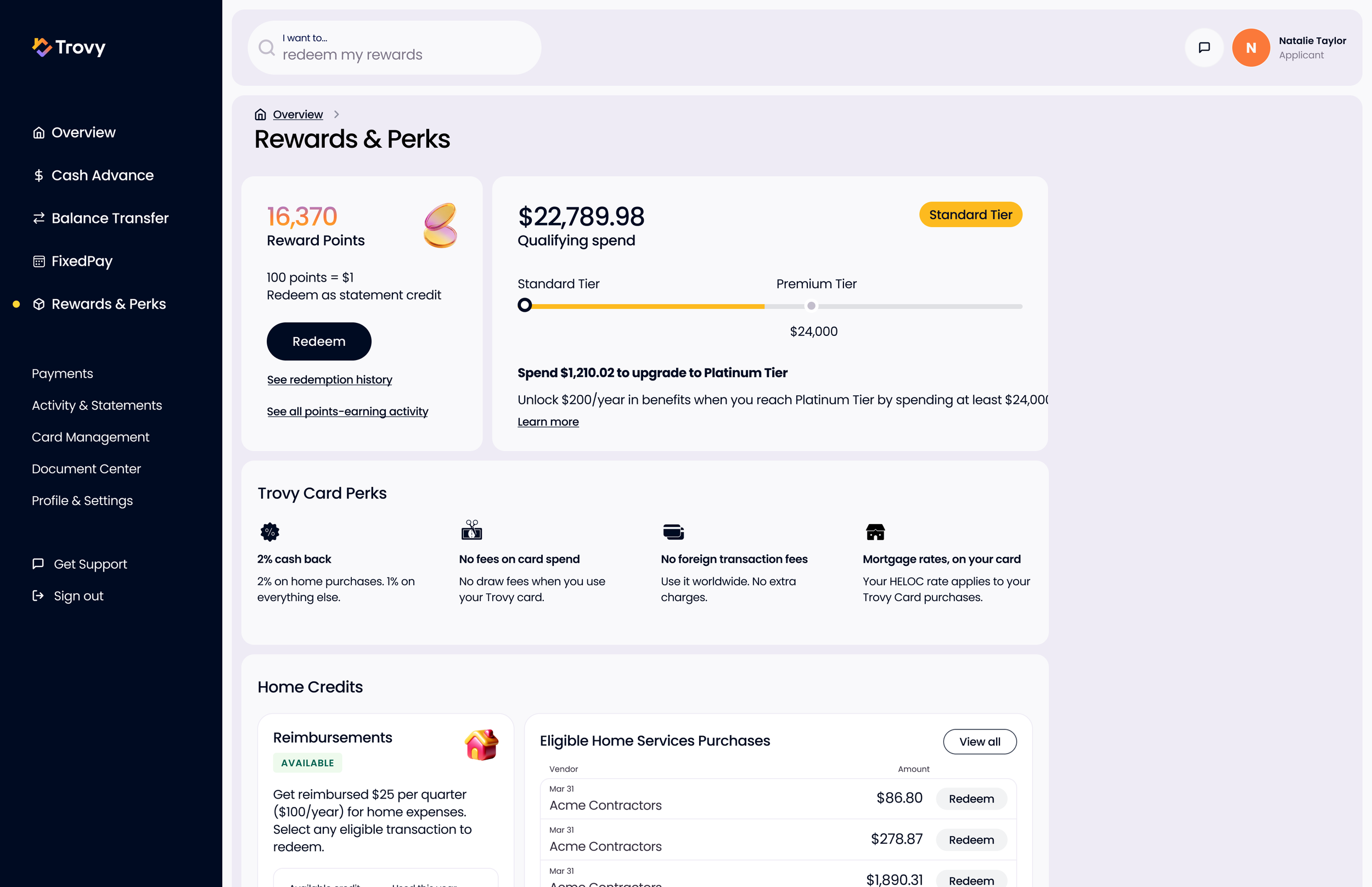Click the AVAILABLE status badge
Image resolution: width=1372 pixels, height=887 pixels.
(x=307, y=762)
